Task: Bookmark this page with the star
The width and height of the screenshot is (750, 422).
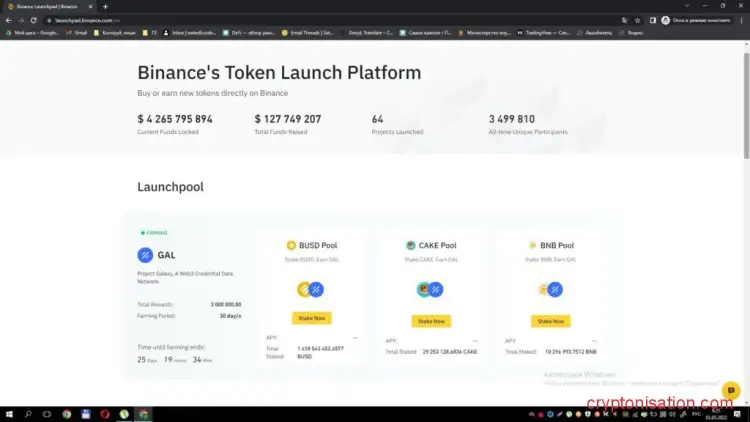Action: (637, 21)
